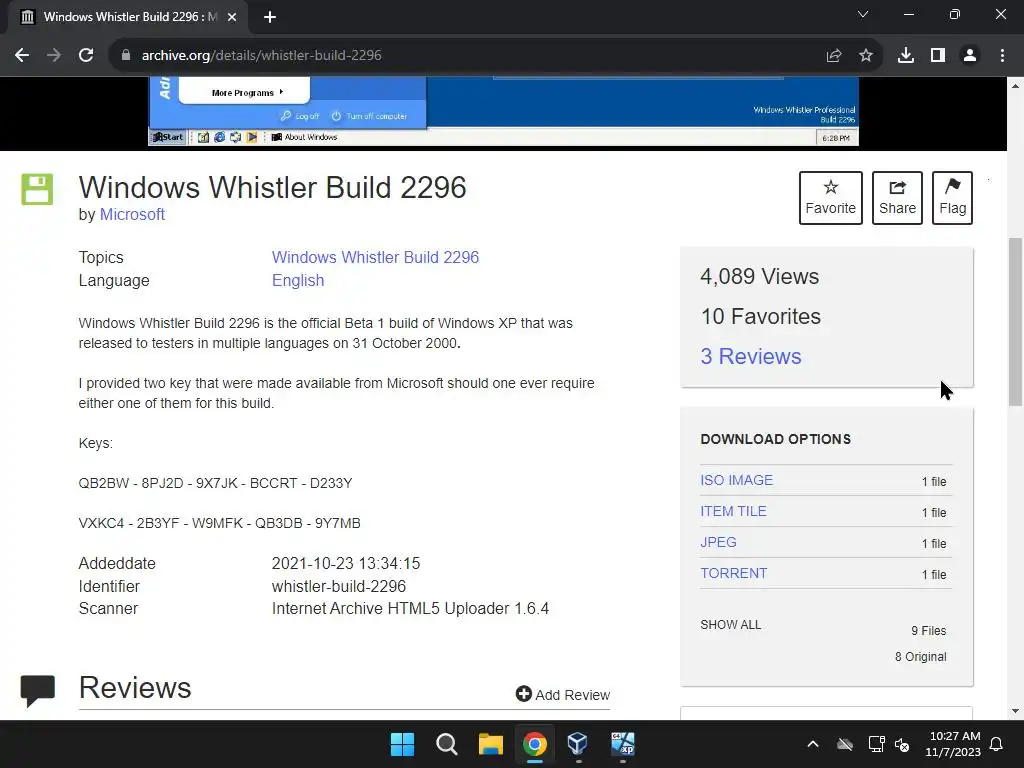The image size is (1024, 768).
Task: Open the English language link
Action: tap(298, 280)
